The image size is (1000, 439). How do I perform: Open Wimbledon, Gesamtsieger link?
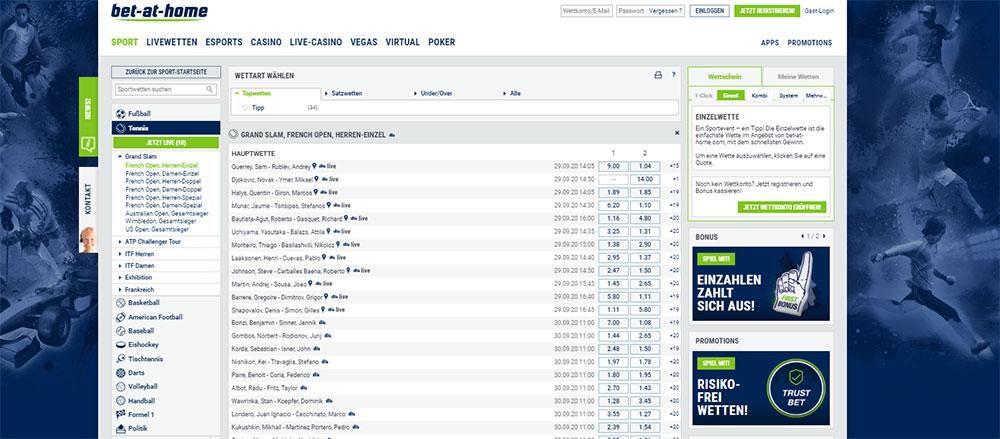(x=162, y=221)
